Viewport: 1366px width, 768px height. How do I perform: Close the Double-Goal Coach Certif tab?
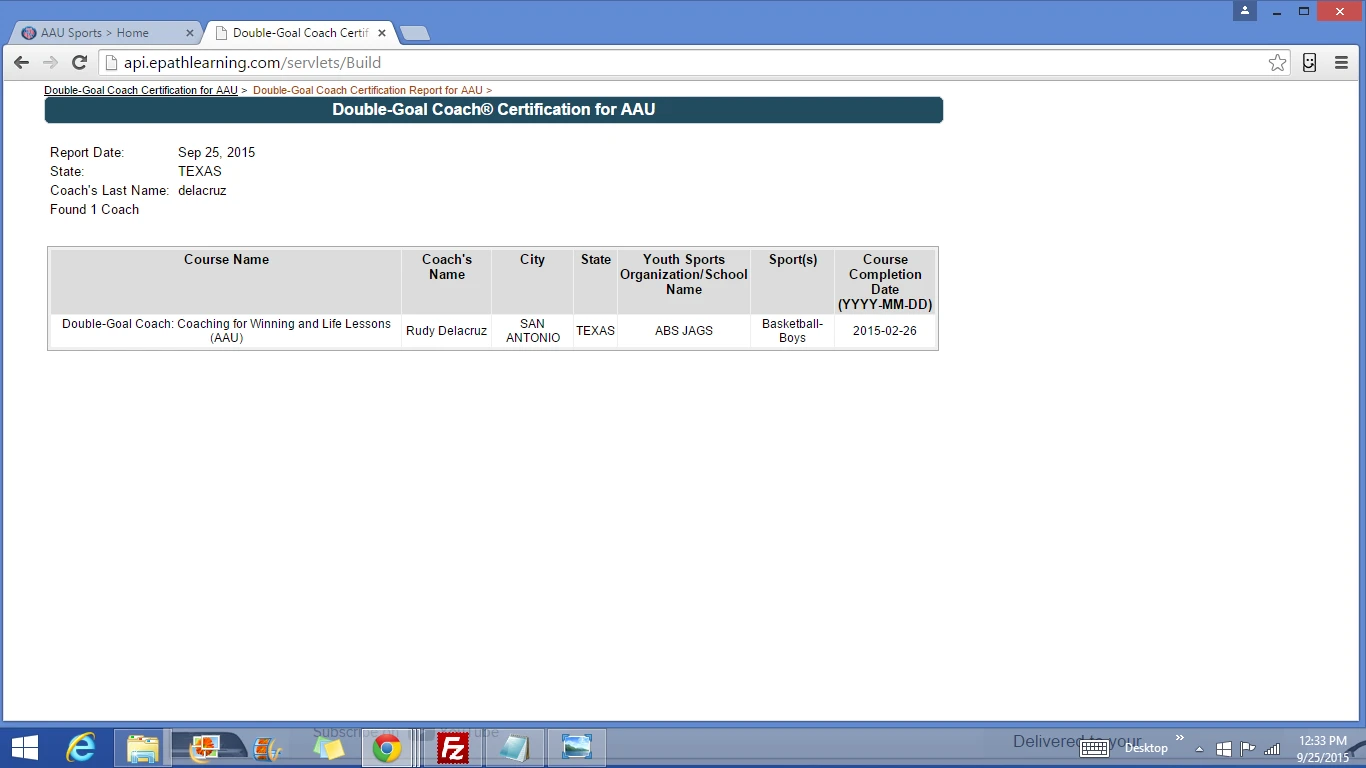[382, 33]
